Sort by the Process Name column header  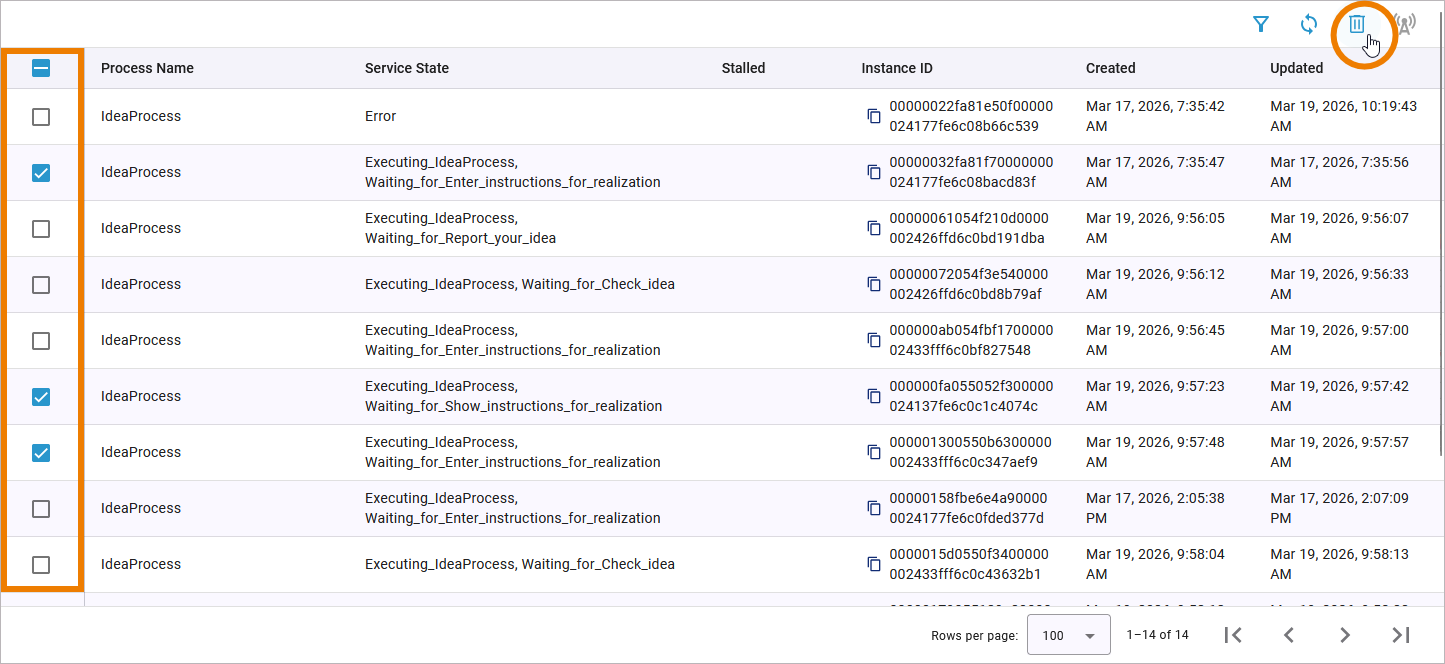(147, 68)
